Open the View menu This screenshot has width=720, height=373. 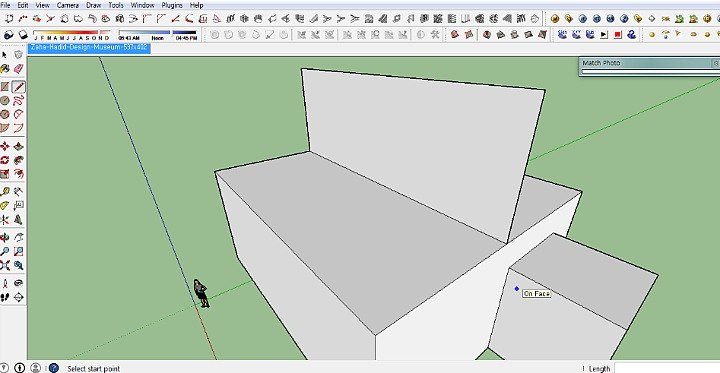[x=42, y=5]
